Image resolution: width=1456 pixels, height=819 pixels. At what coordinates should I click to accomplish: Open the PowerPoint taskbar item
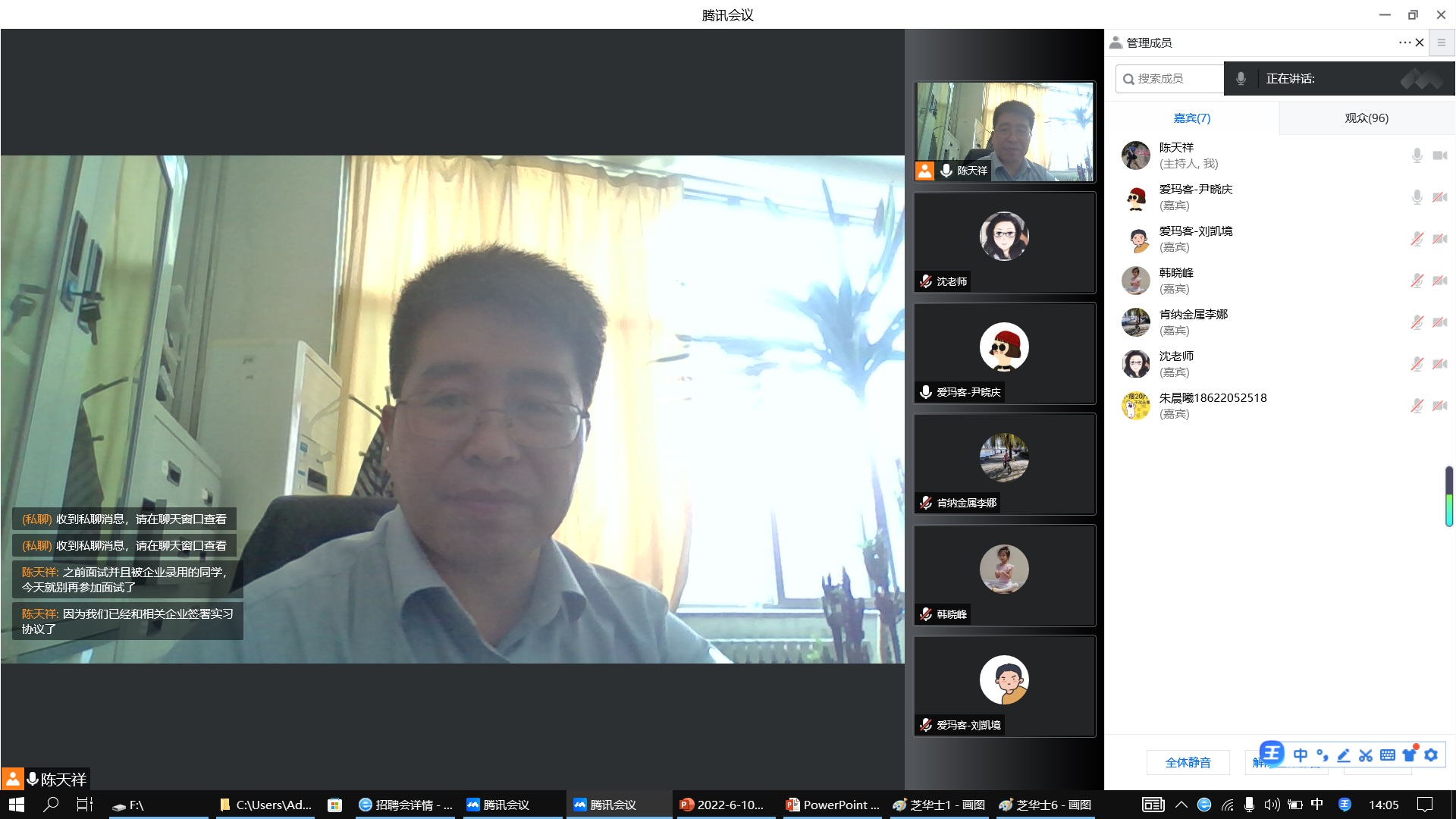[833, 805]
